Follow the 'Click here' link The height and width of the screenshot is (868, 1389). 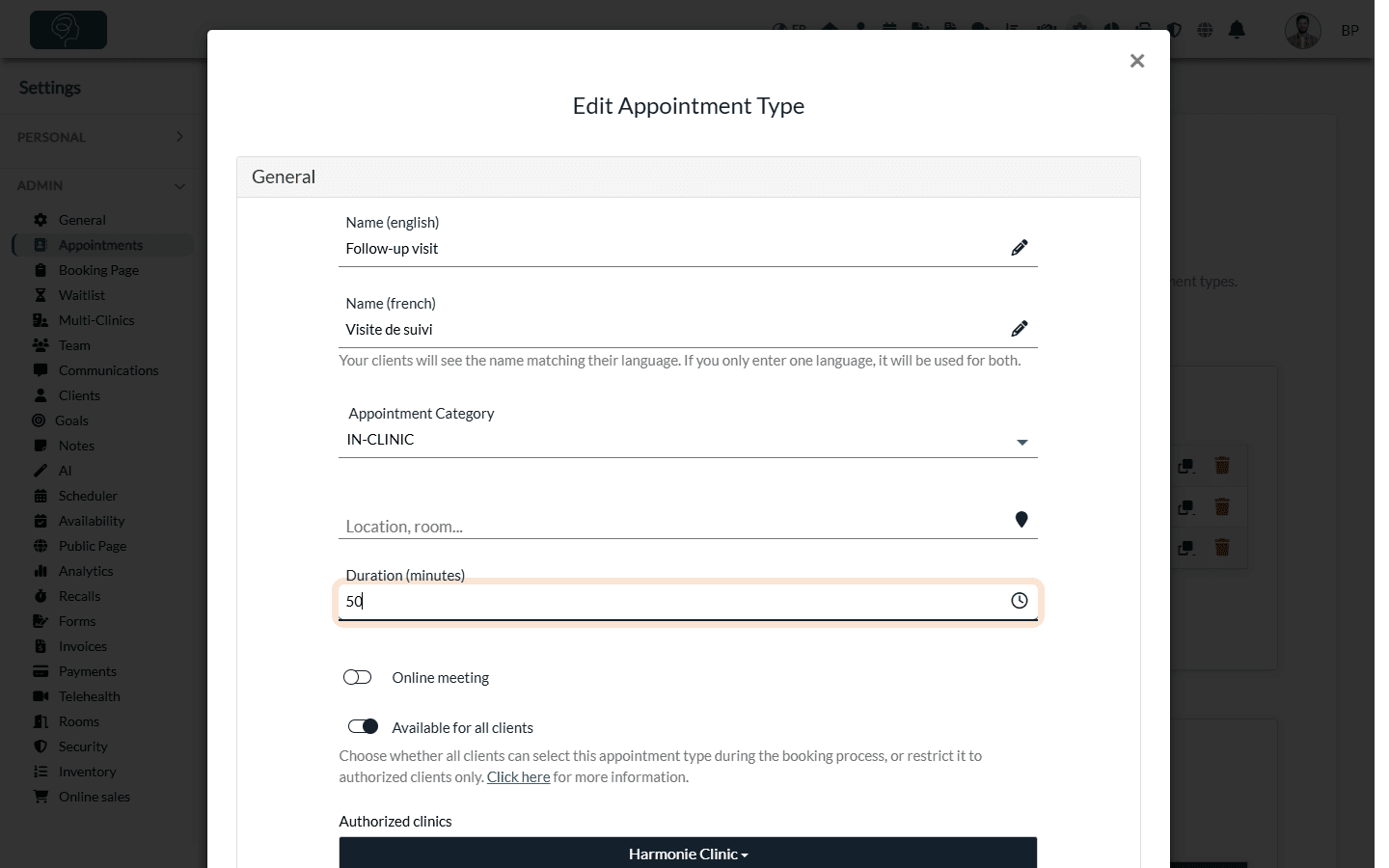click(518, 777)
